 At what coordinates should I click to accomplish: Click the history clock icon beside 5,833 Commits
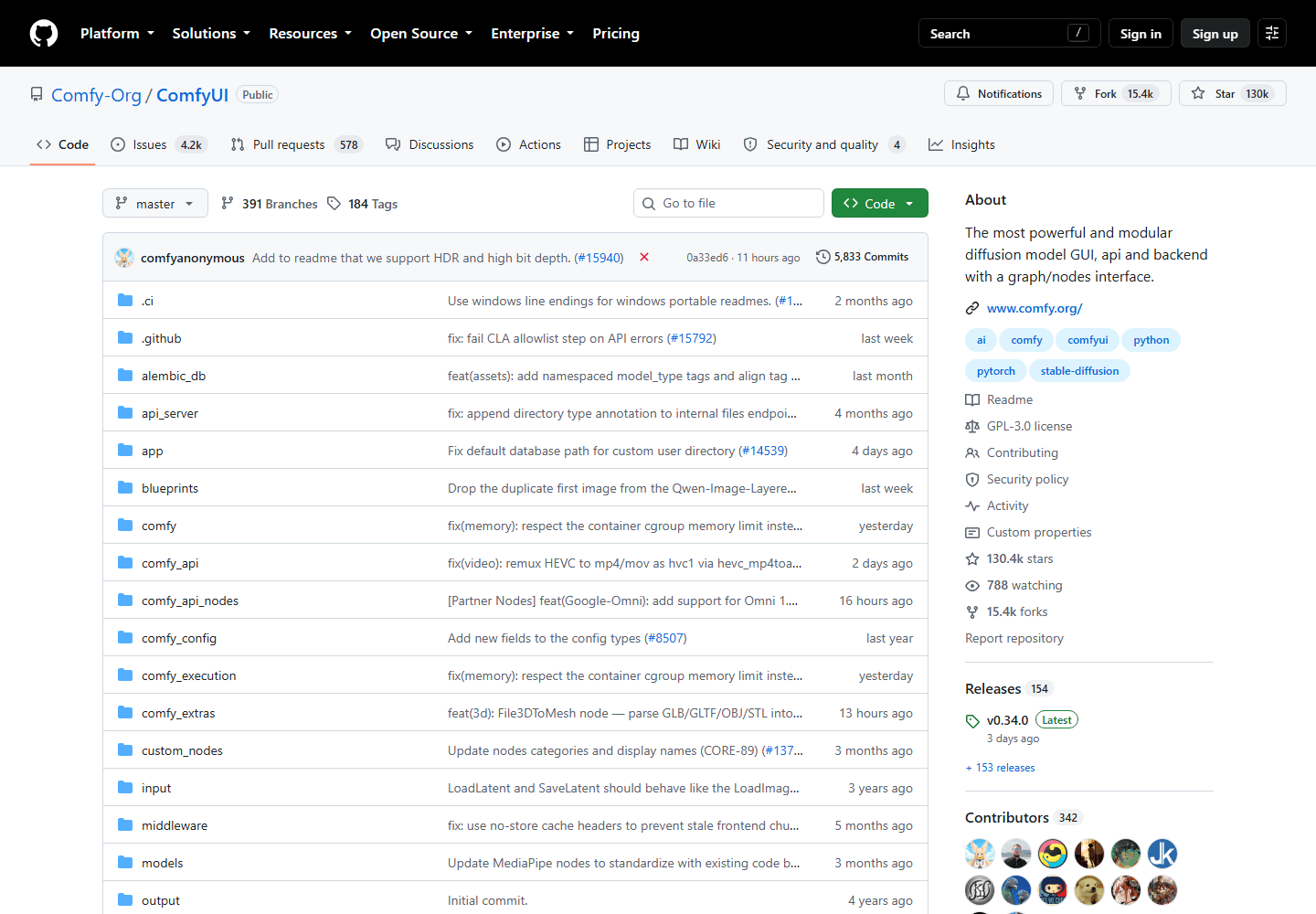pyautogui.click(x=822, y=257)
